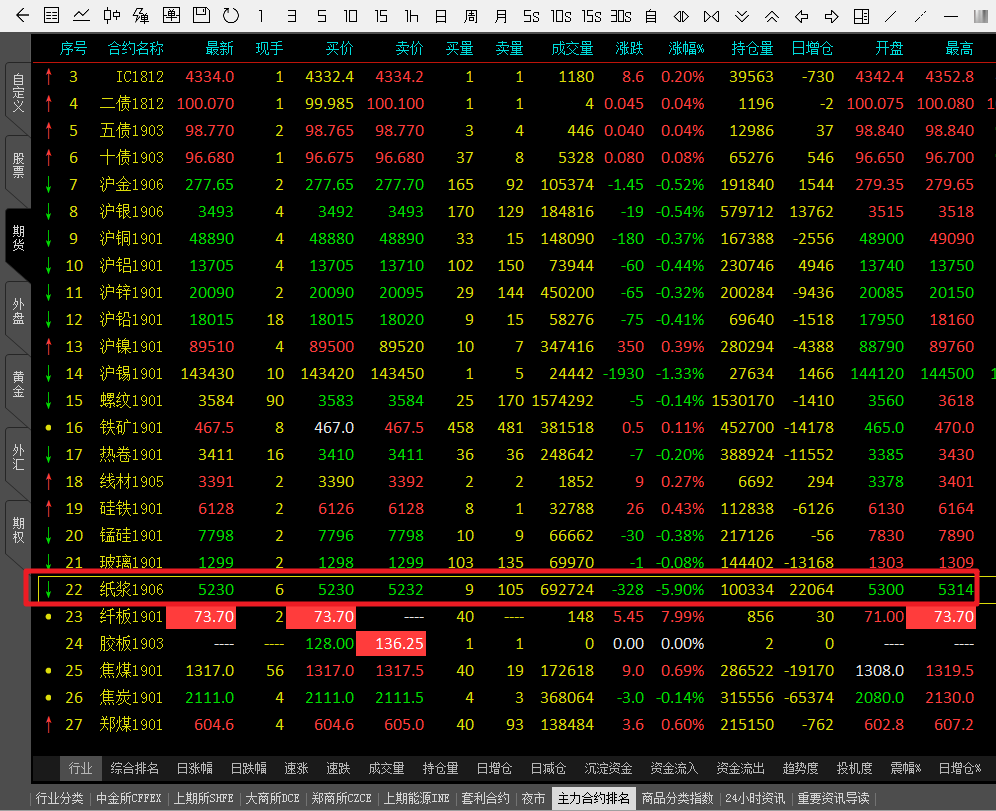Screen dimensions: 996x811
Task: Select the horizontal line drawing tool
Action: pyautogui.click(x=951, y=16)
